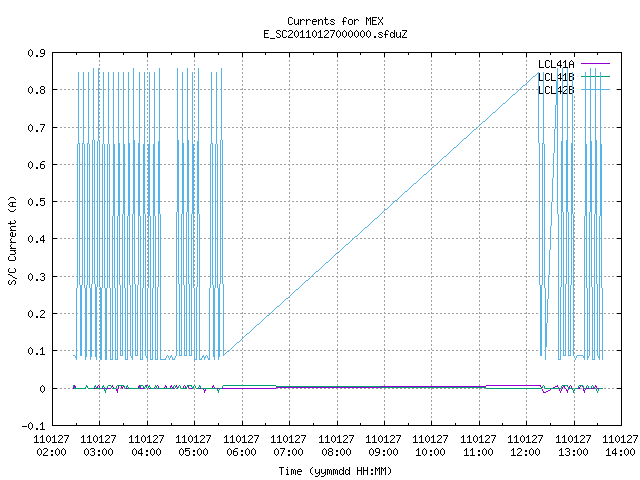The height and width of the screenshot is (480, 640).
Task: Click the 06:00 x-axis time label
Action: [241, 452]
